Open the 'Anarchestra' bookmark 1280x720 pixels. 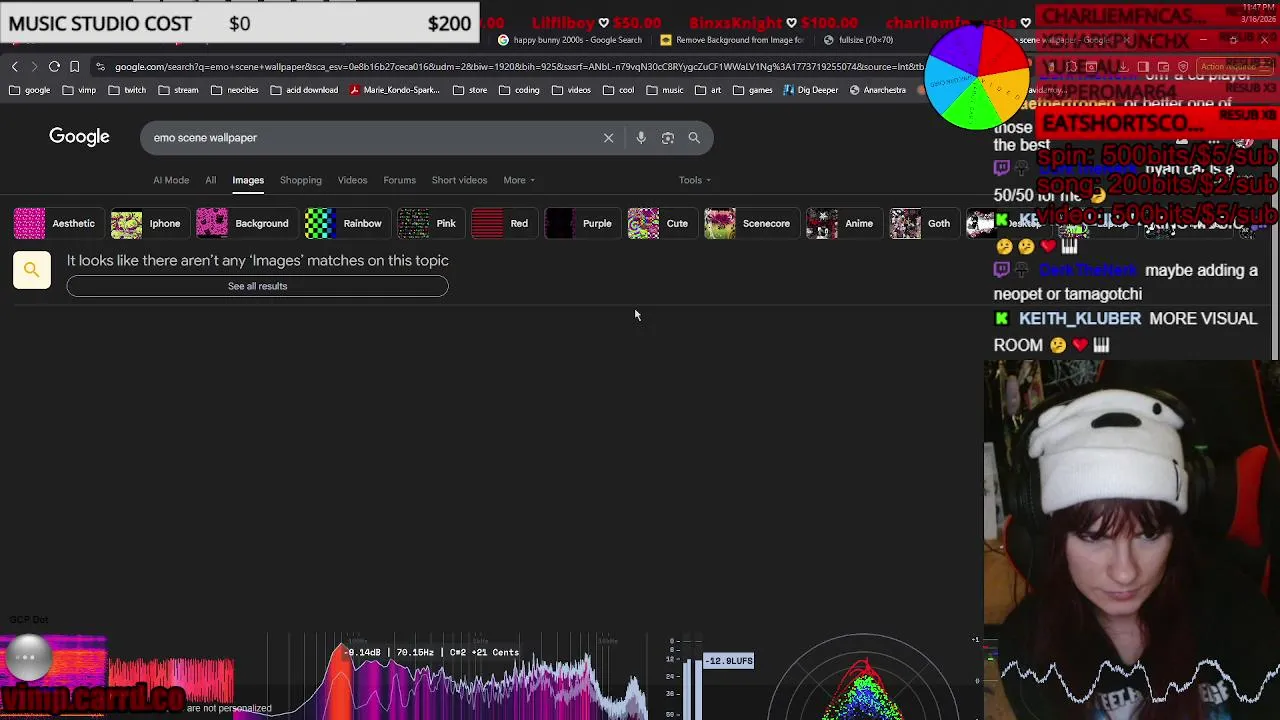[x=878, y=90]
